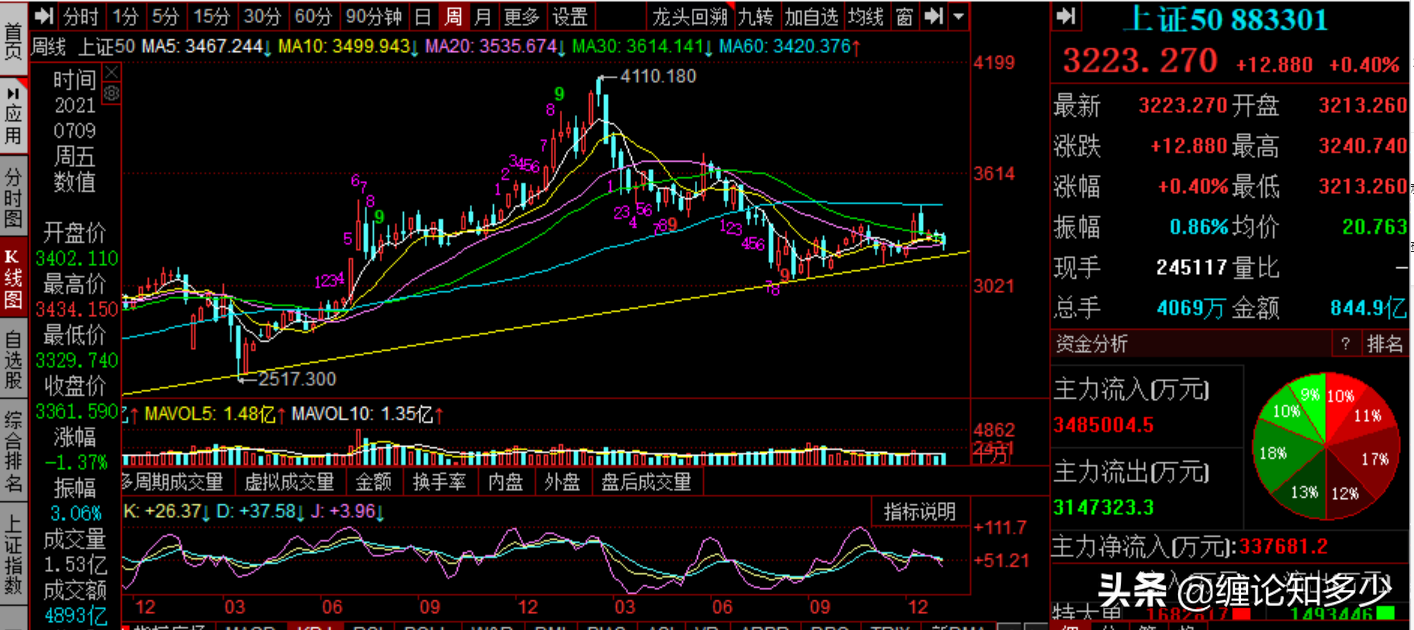This screenshot has width=1414, height=630.
Task: Open the 分时图 sidebar tab
Action: [x=13, y=198]
